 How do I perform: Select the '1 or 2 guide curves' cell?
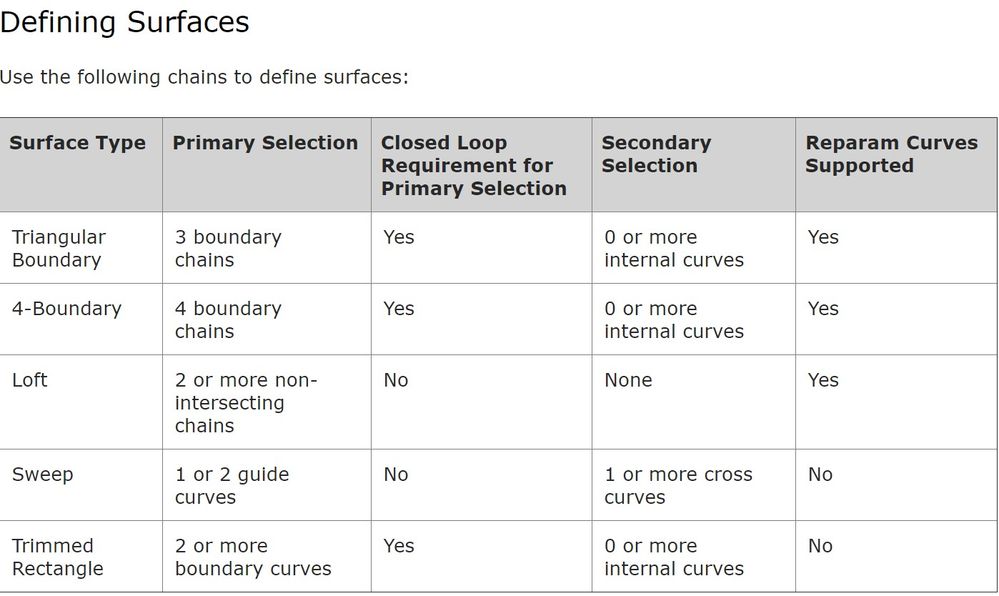pyautogui.click(x=232, y=485)
